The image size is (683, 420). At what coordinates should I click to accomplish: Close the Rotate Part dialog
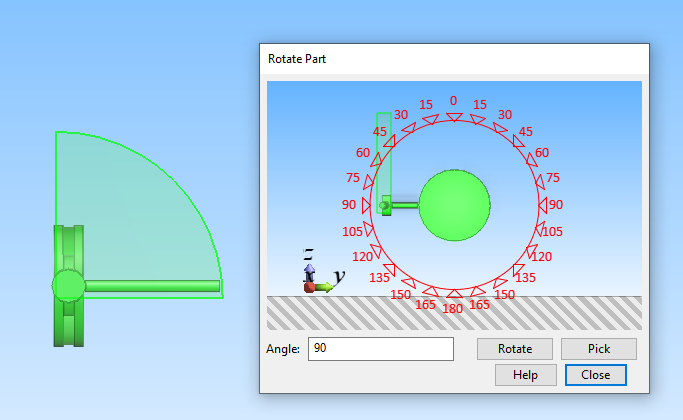(595, 375)
